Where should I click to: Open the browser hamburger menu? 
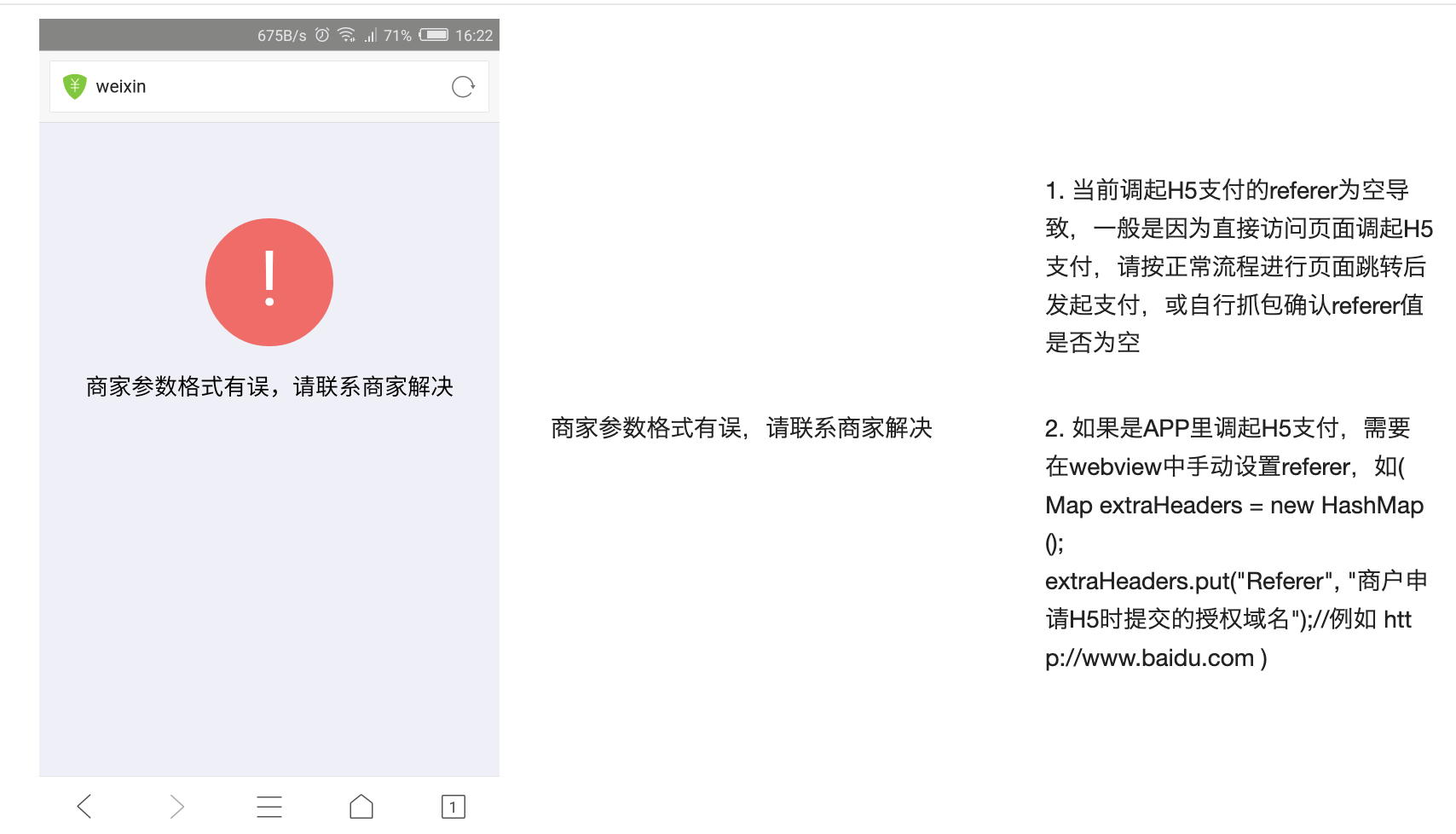[x=269, y=806]
